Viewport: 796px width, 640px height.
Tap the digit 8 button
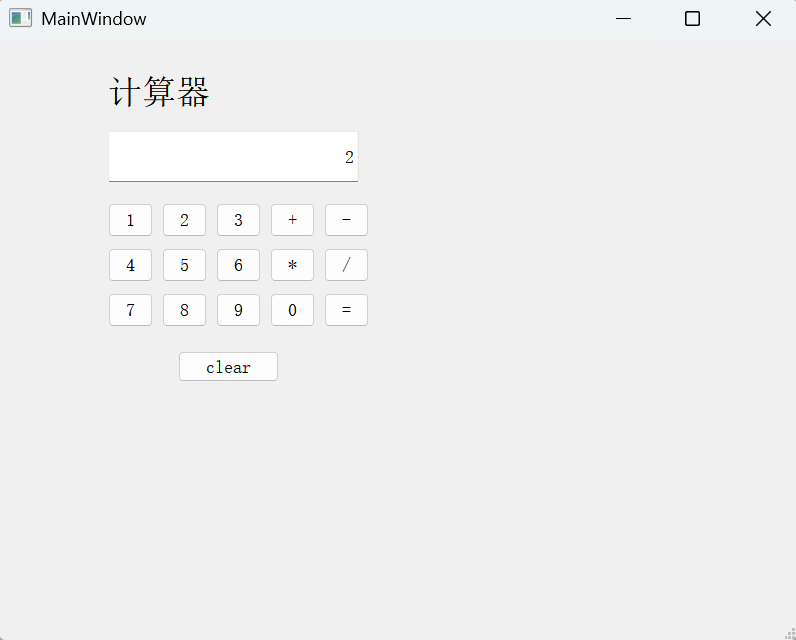tap(184, 310)
